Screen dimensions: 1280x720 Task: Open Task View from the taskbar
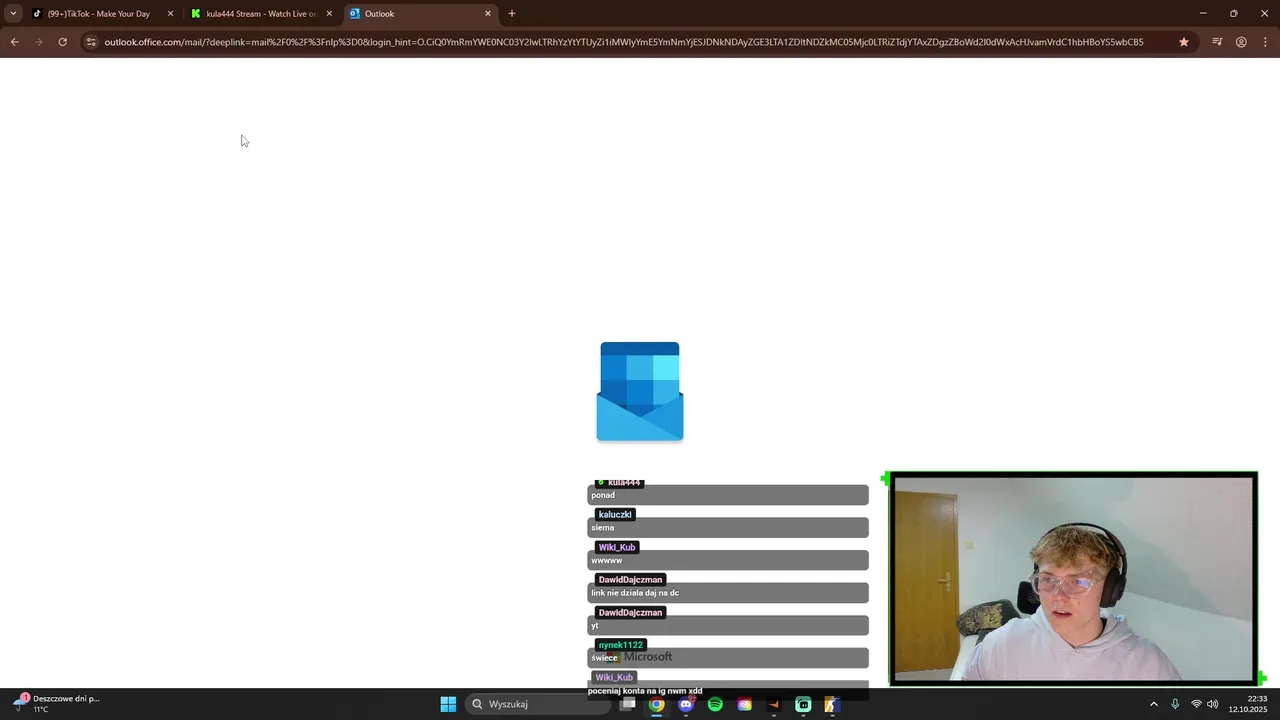(x=627, y=704)
